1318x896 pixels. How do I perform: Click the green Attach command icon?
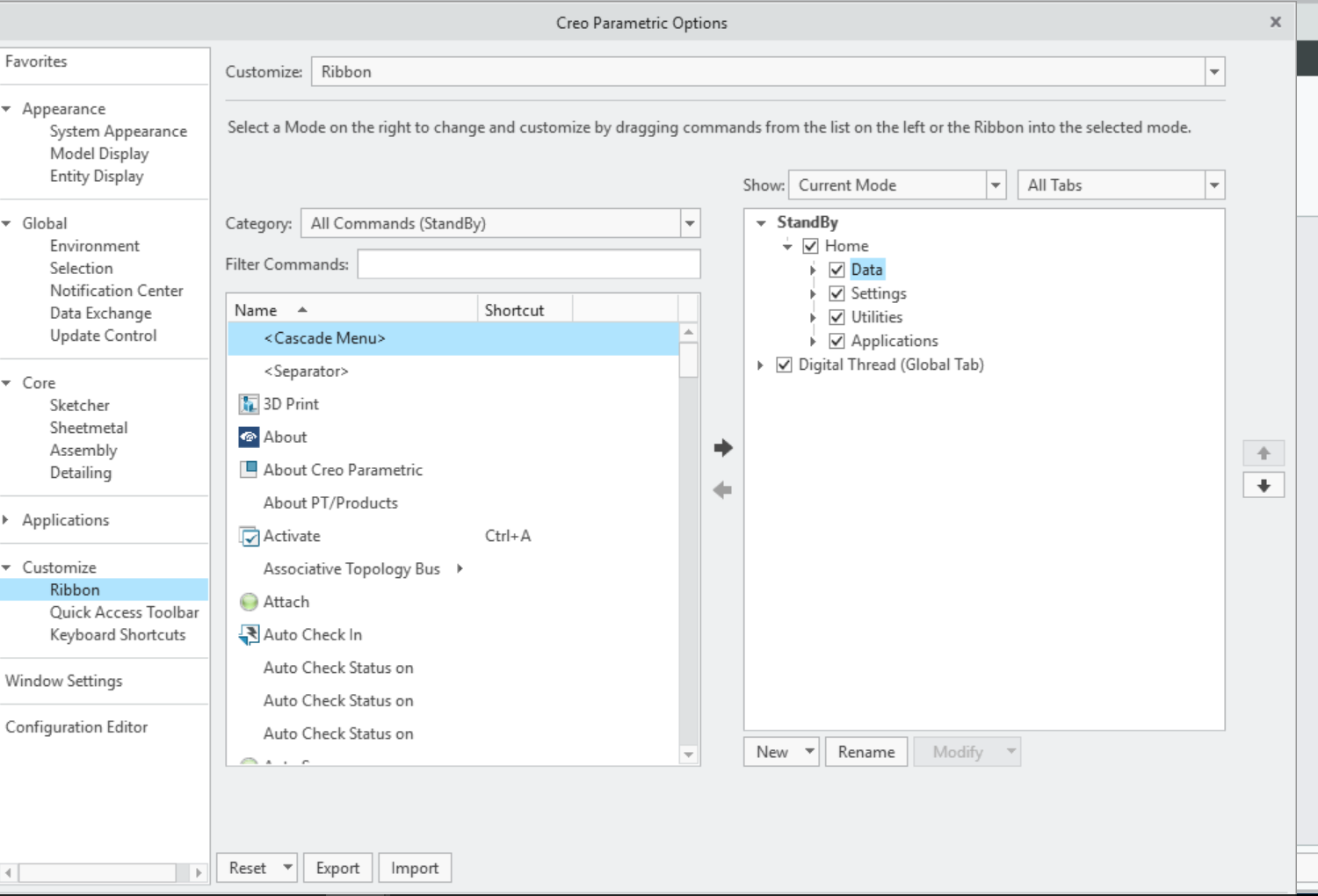249,602
